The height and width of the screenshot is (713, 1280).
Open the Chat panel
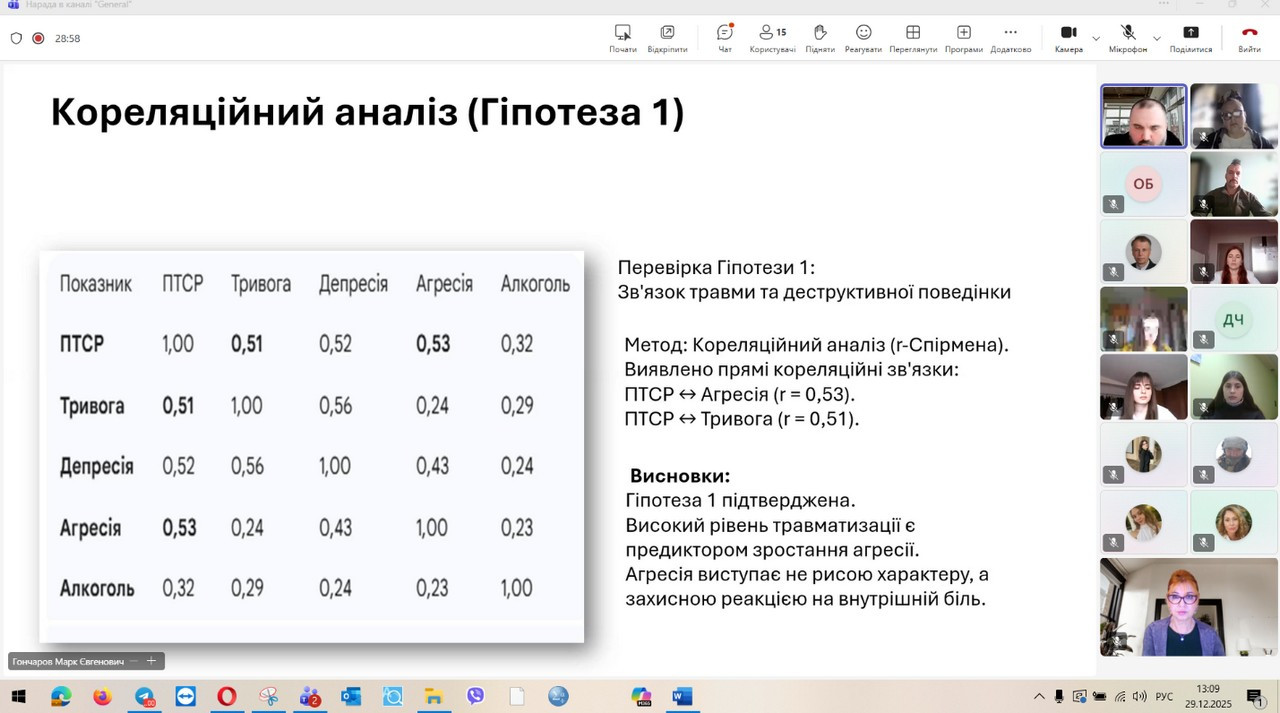[x=725, y=38]
